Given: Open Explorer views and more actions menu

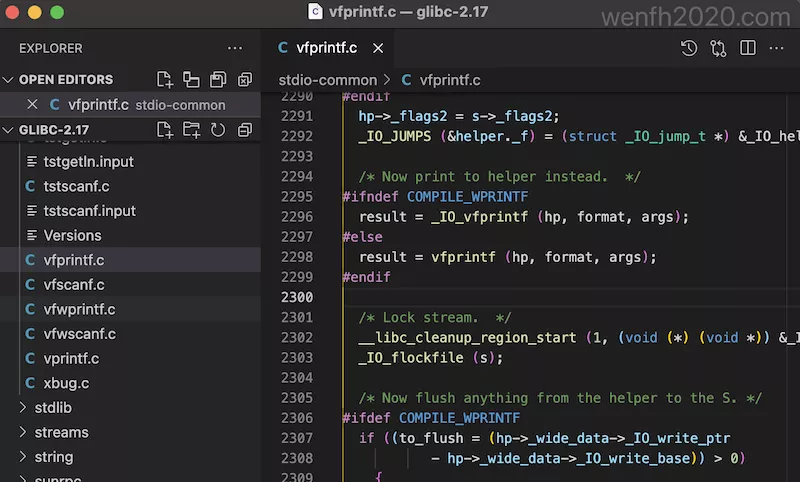Looking at the screenshot, I should 235,48.
